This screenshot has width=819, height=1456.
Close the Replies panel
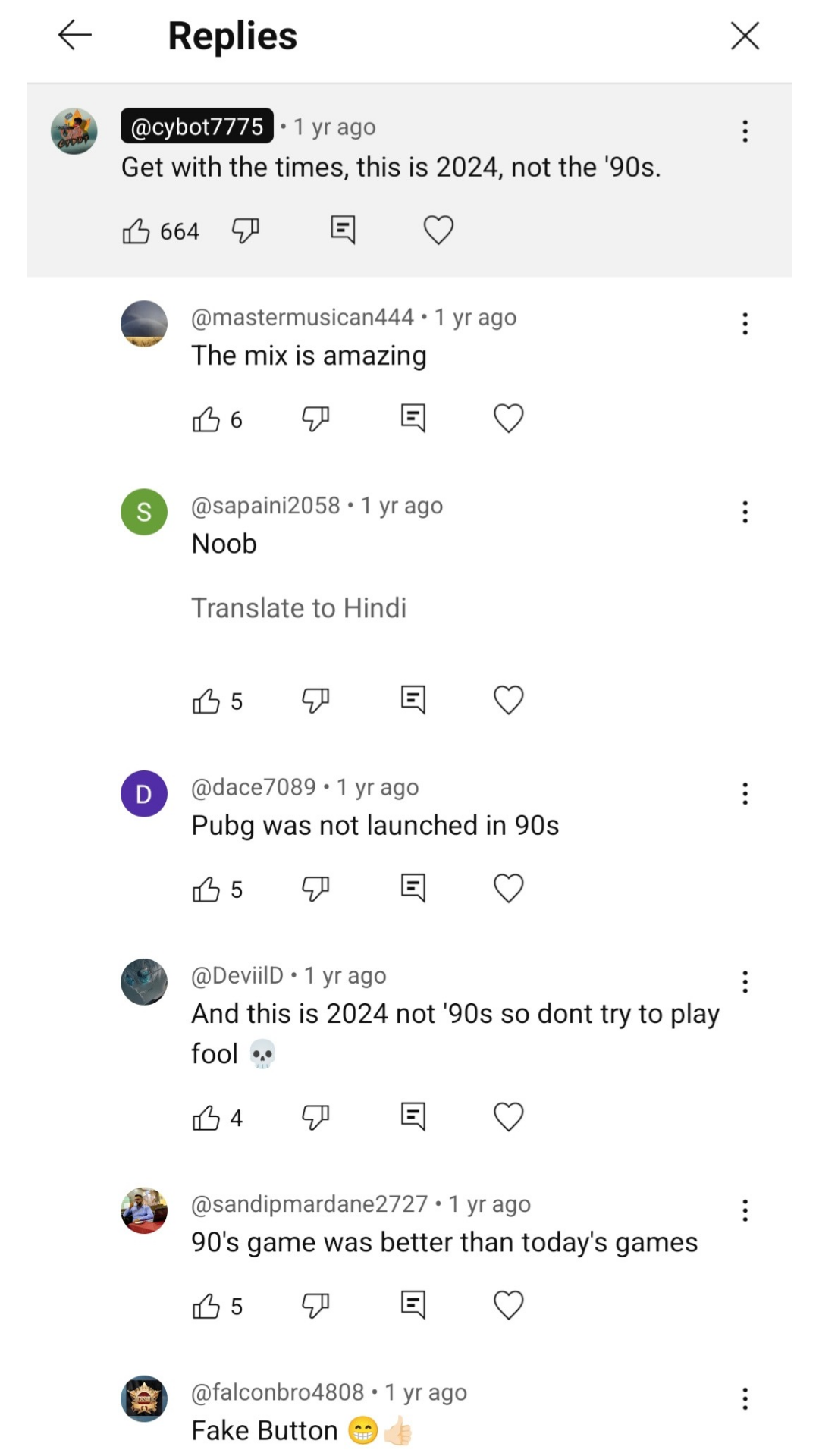click(x=745, y=35)
